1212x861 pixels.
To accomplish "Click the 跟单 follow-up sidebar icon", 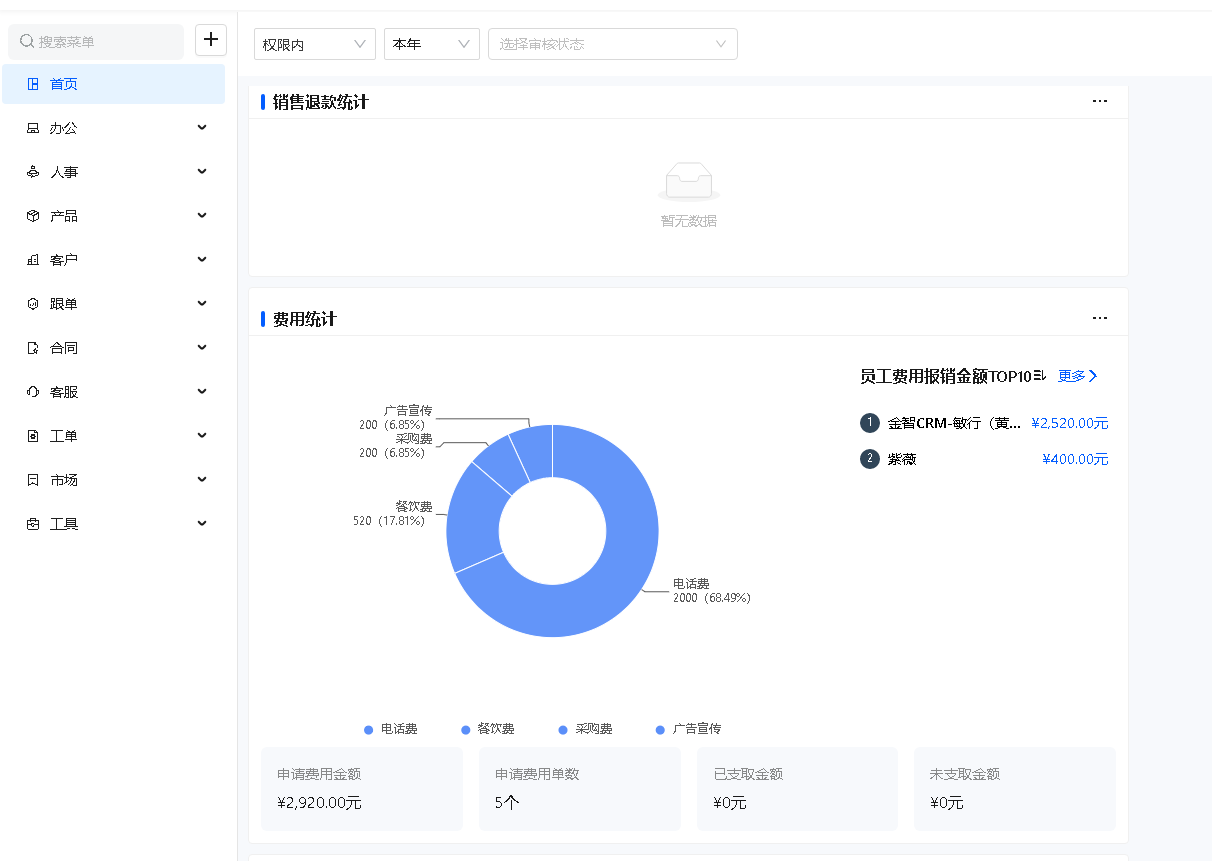I will point(33,304).
